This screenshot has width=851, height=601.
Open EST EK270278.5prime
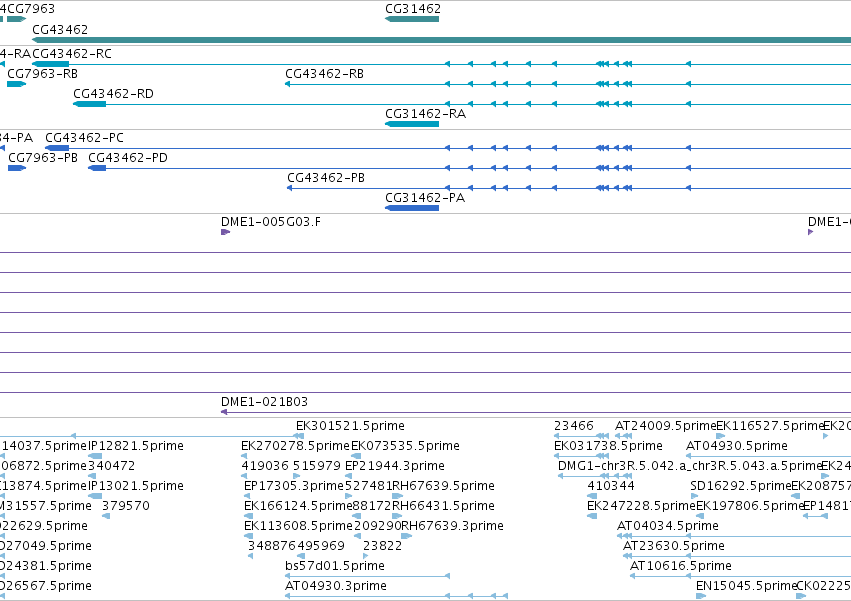coord(296,446)
